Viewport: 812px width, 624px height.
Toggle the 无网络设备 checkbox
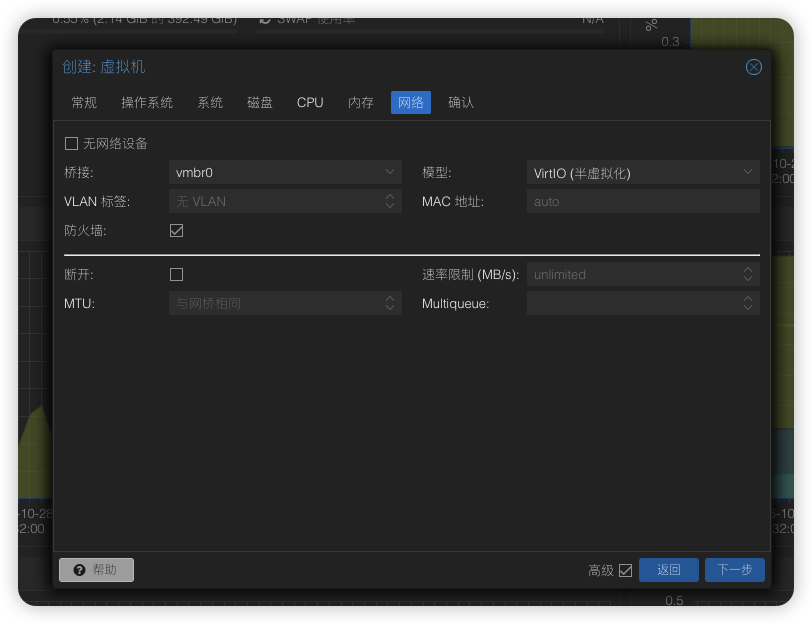[x=71, y=144]
